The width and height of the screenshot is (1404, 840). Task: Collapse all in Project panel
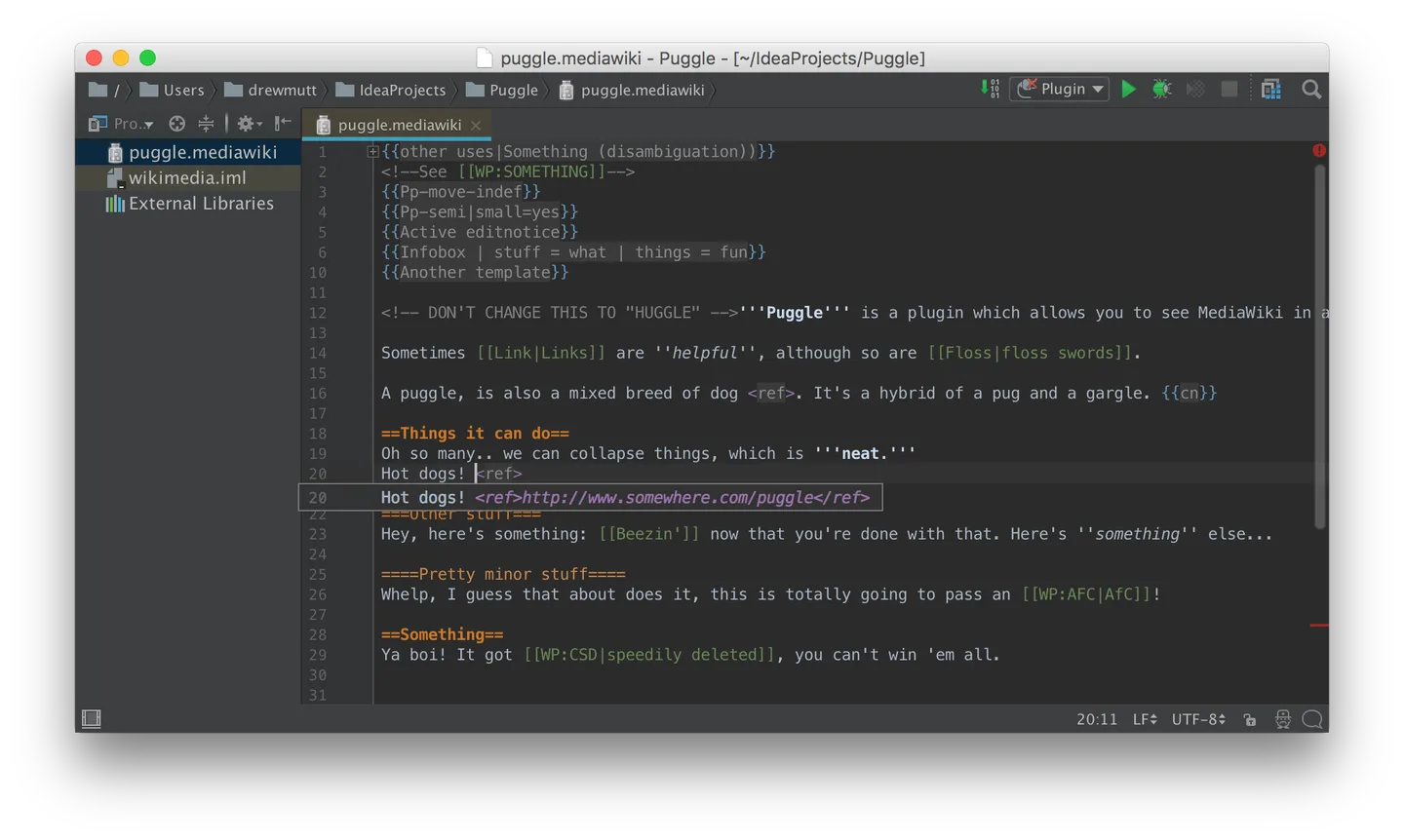pos(206,124)
